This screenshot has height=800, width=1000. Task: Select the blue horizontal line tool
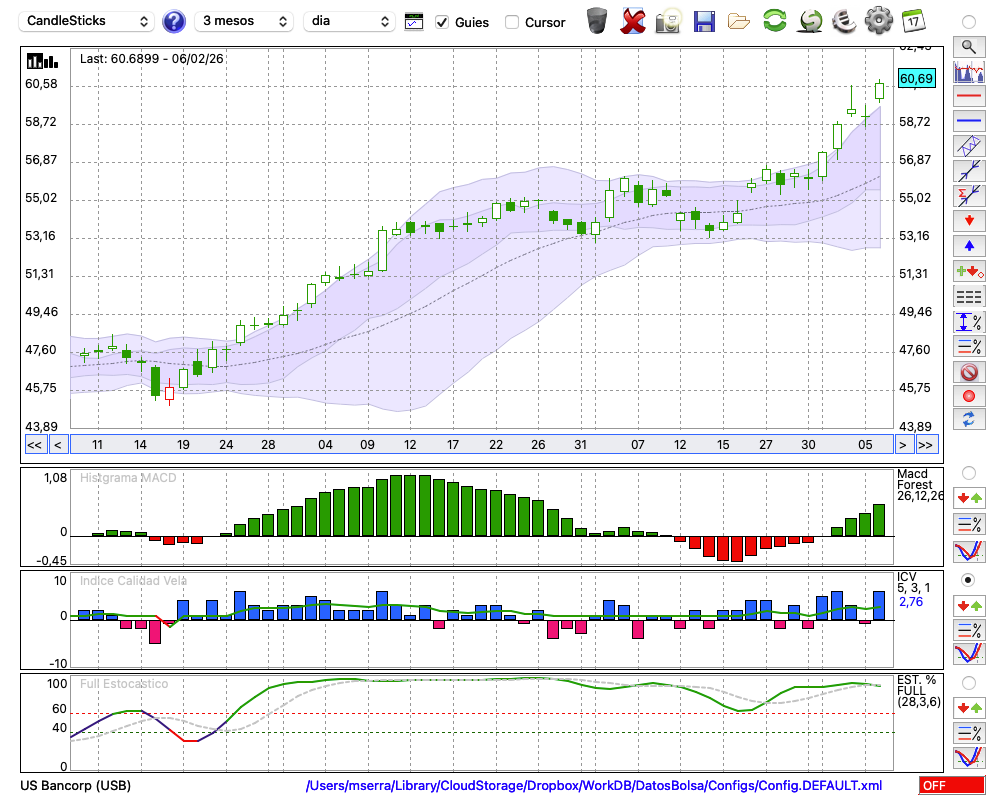968,121
